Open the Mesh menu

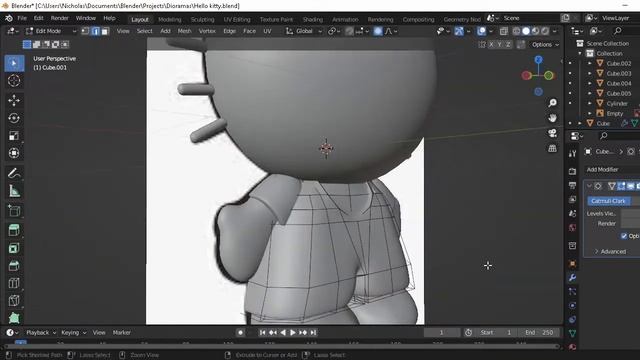point(184,31)
